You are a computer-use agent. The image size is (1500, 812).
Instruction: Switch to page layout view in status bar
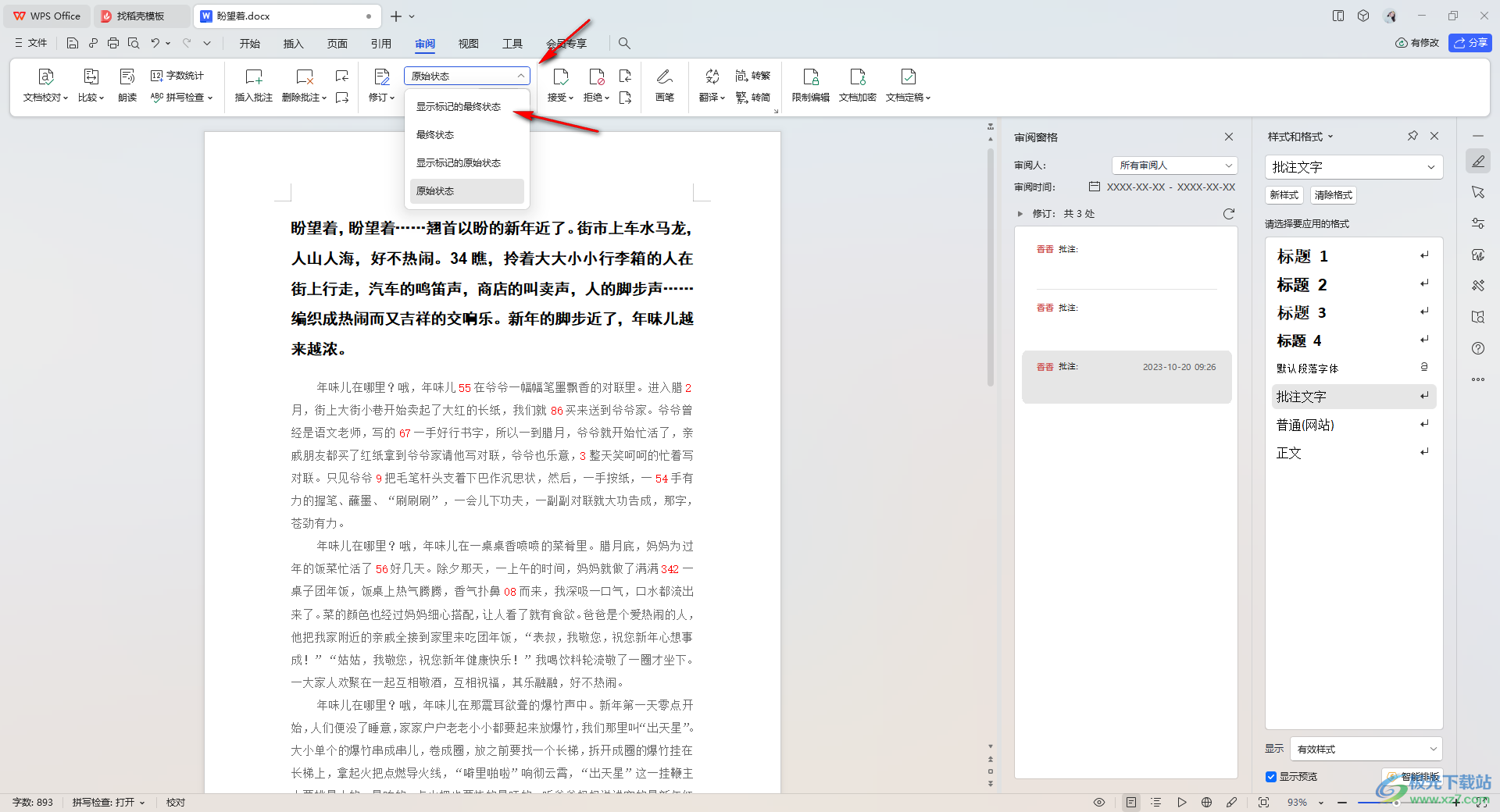point(1131,803)
